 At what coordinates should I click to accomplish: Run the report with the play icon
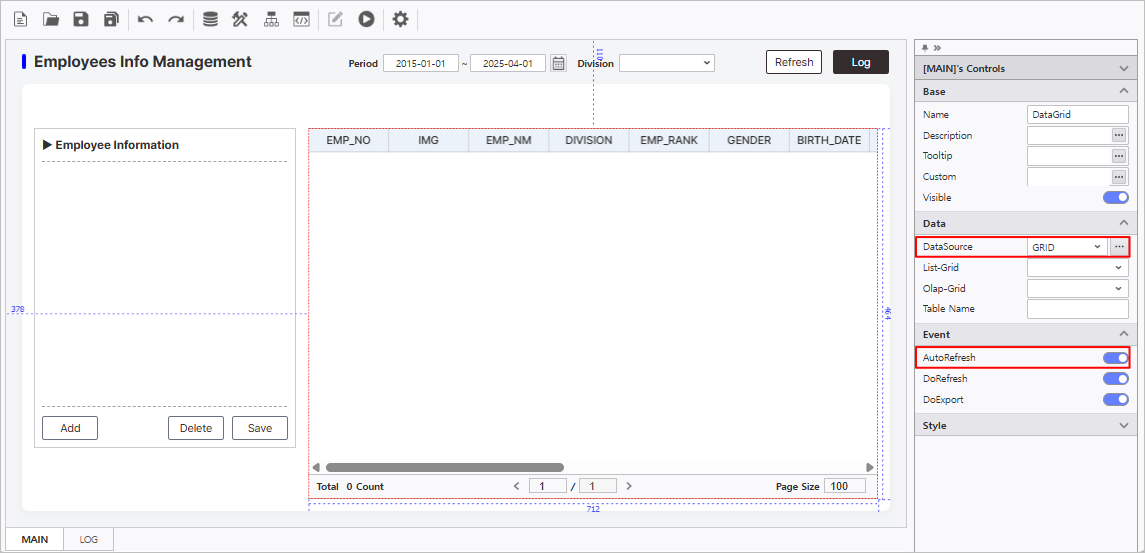tap(366, 20)
